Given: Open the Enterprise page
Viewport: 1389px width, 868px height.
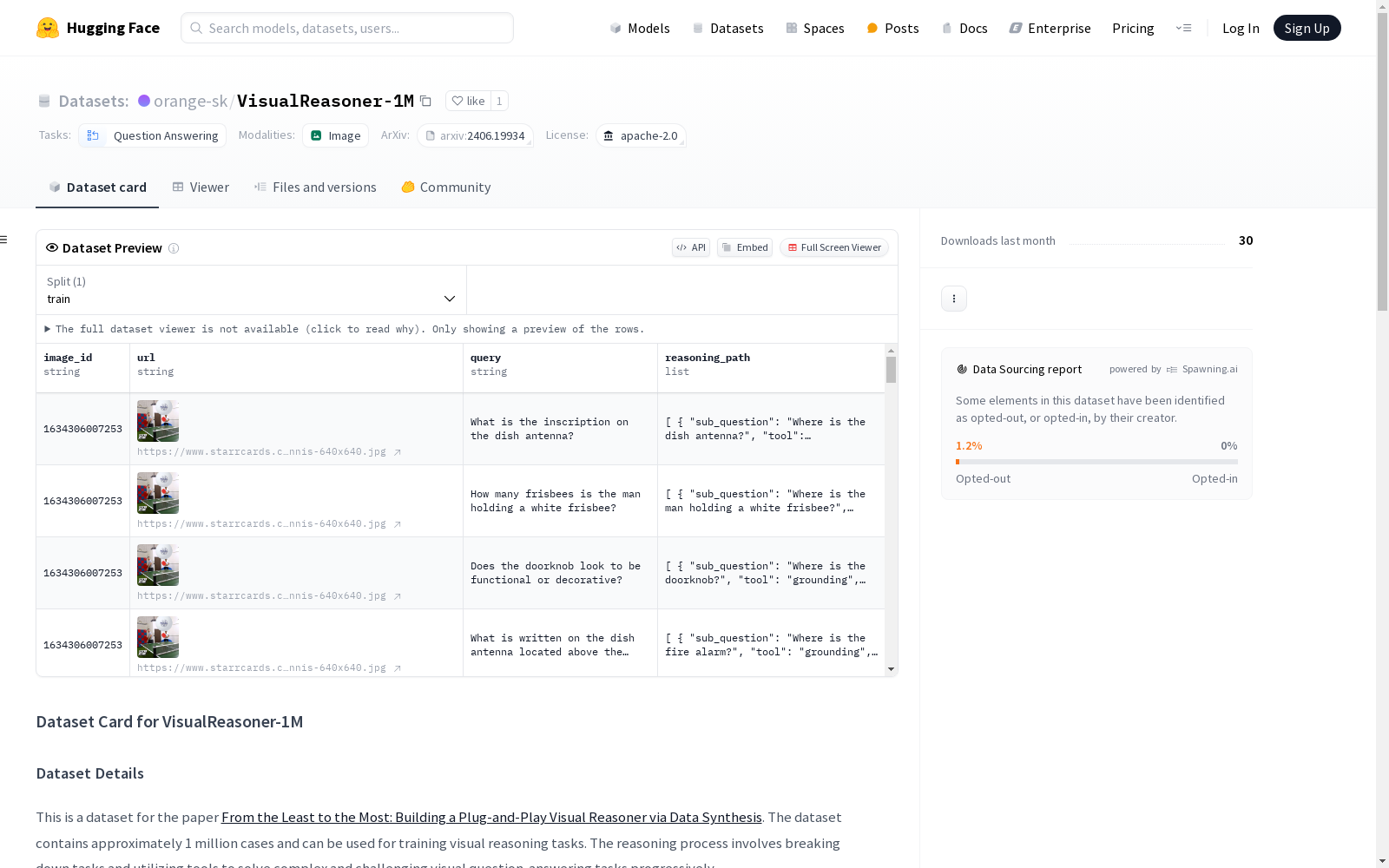Looking at the screenshot, I should coord(1050,28).
